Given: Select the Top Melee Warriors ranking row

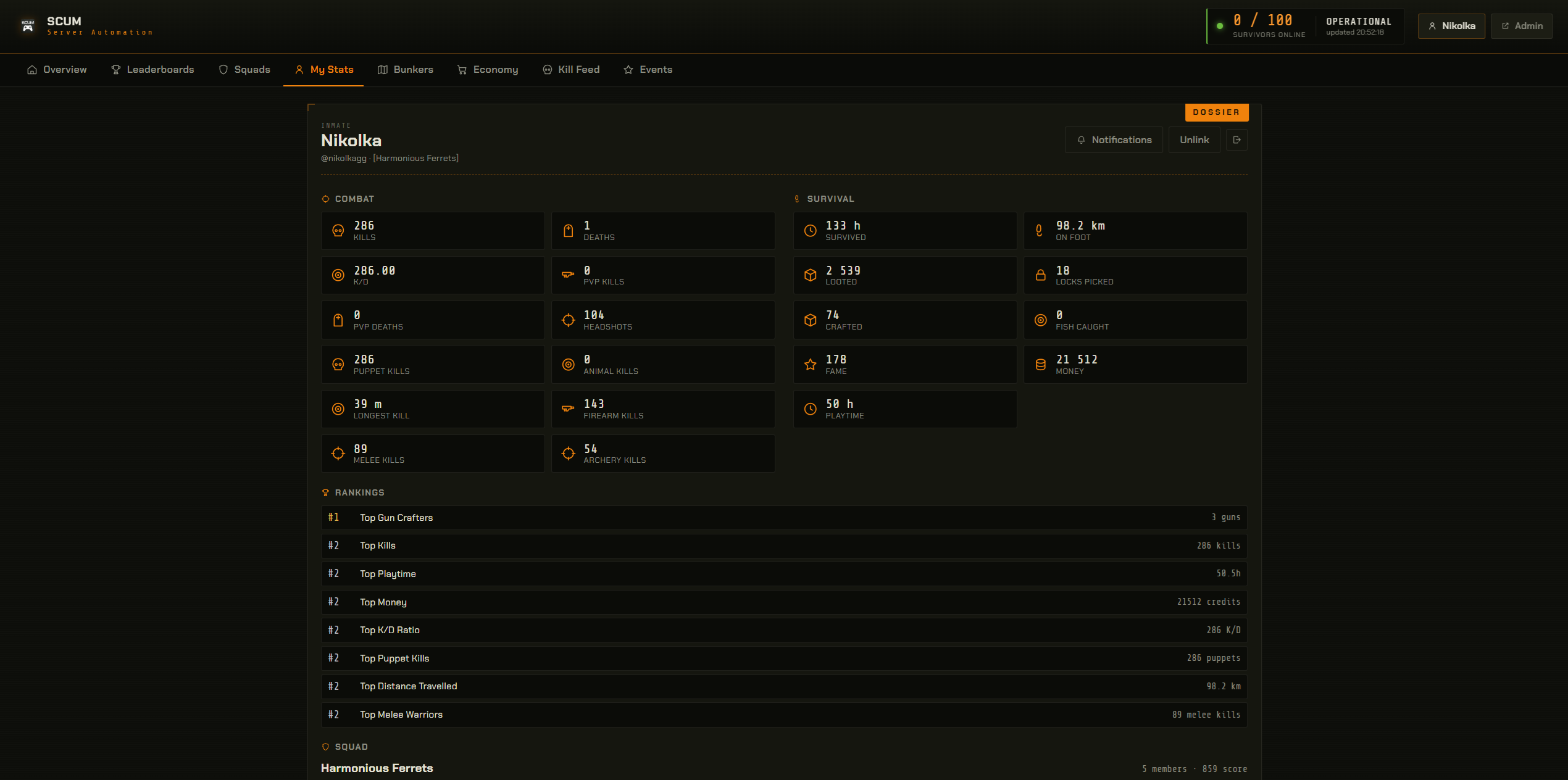Looking at the screenshot, I should pyautogui.click(x=784, y=715).
